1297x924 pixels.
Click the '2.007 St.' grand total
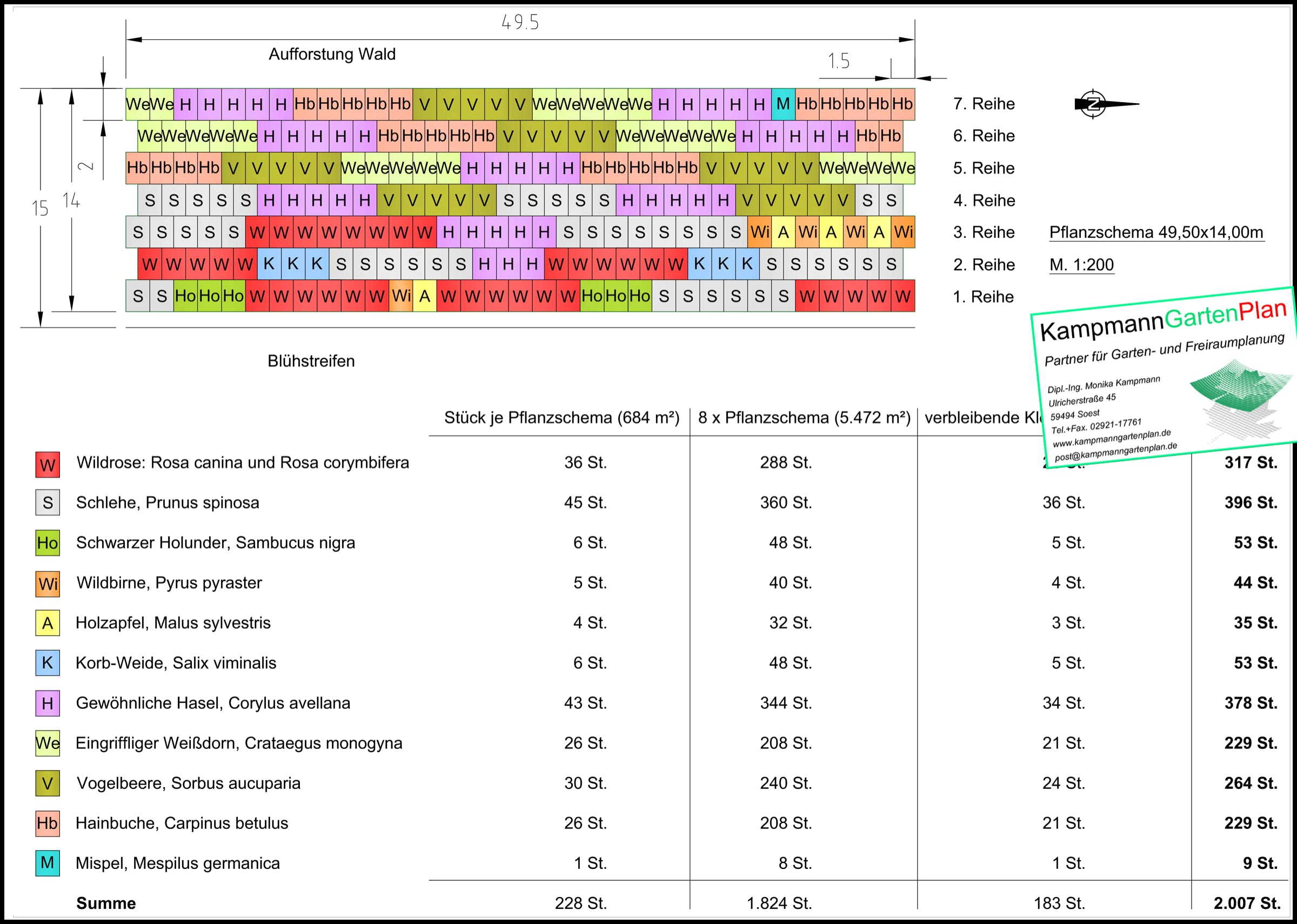click(x=1247, y=903)
